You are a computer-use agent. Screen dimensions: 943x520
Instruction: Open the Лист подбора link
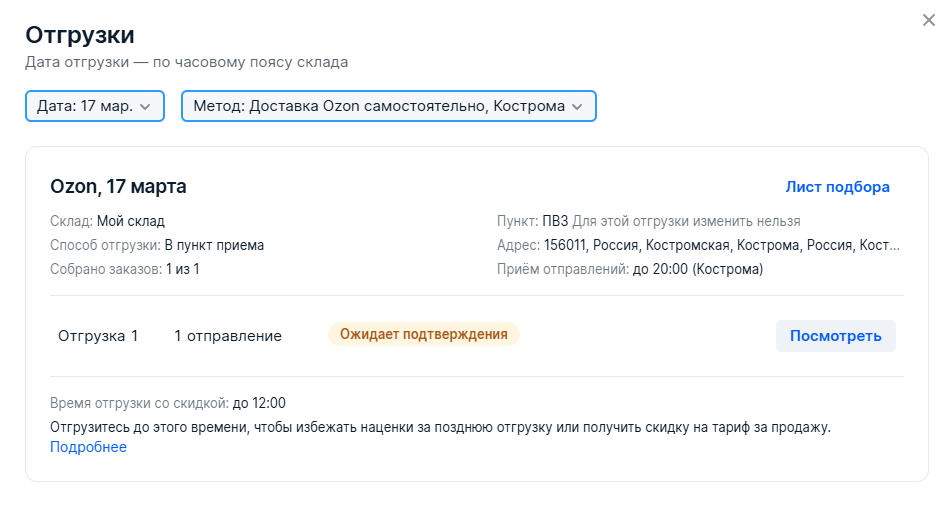coord(837,187)
